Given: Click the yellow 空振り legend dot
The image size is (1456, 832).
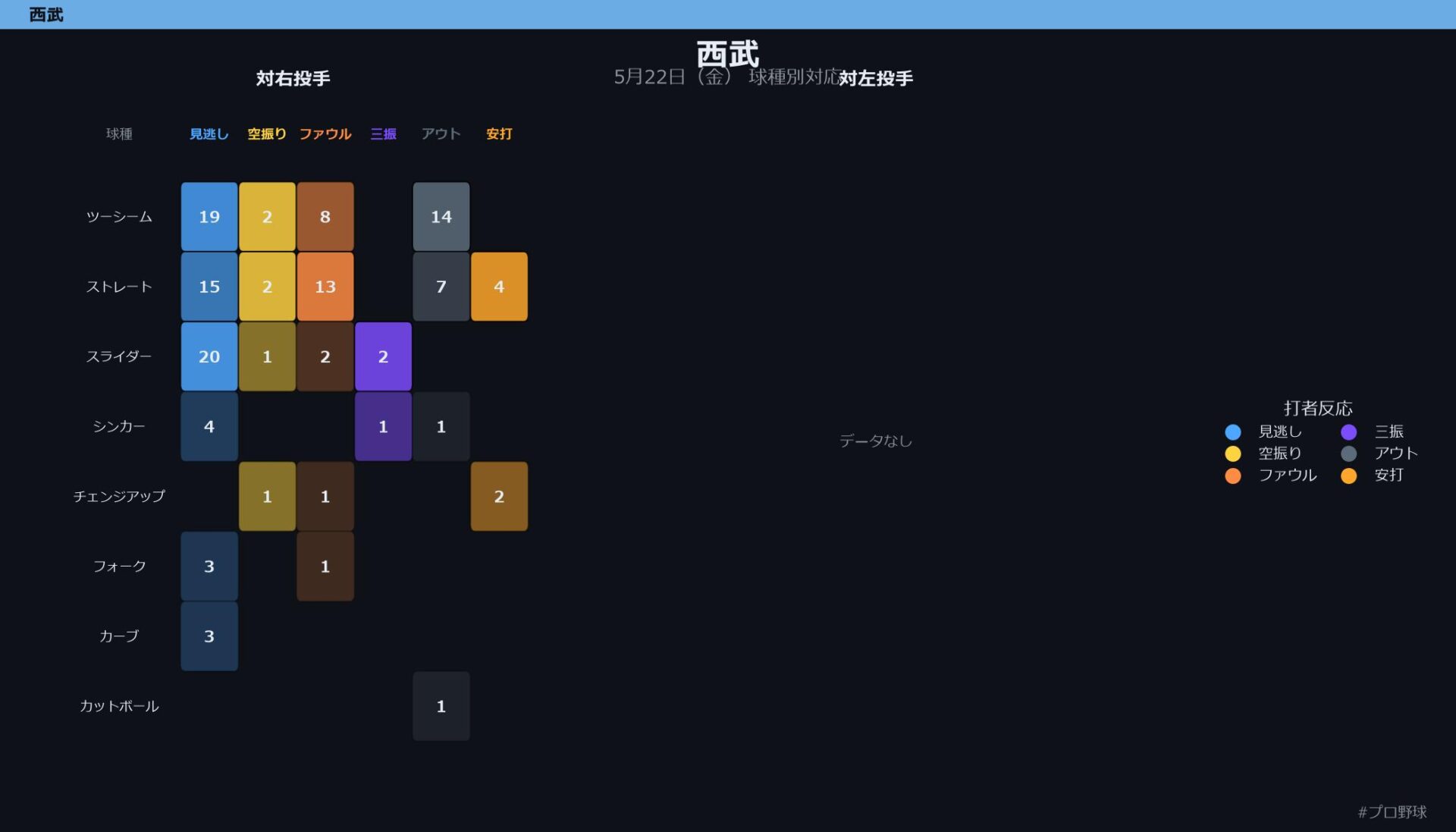Looking at the screenshot, I should (x=1233, y=454).
